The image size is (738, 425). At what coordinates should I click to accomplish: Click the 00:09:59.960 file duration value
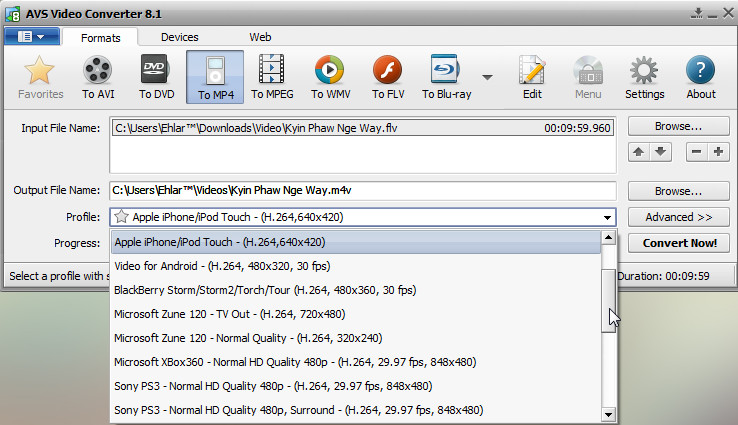tap(577, 128)
